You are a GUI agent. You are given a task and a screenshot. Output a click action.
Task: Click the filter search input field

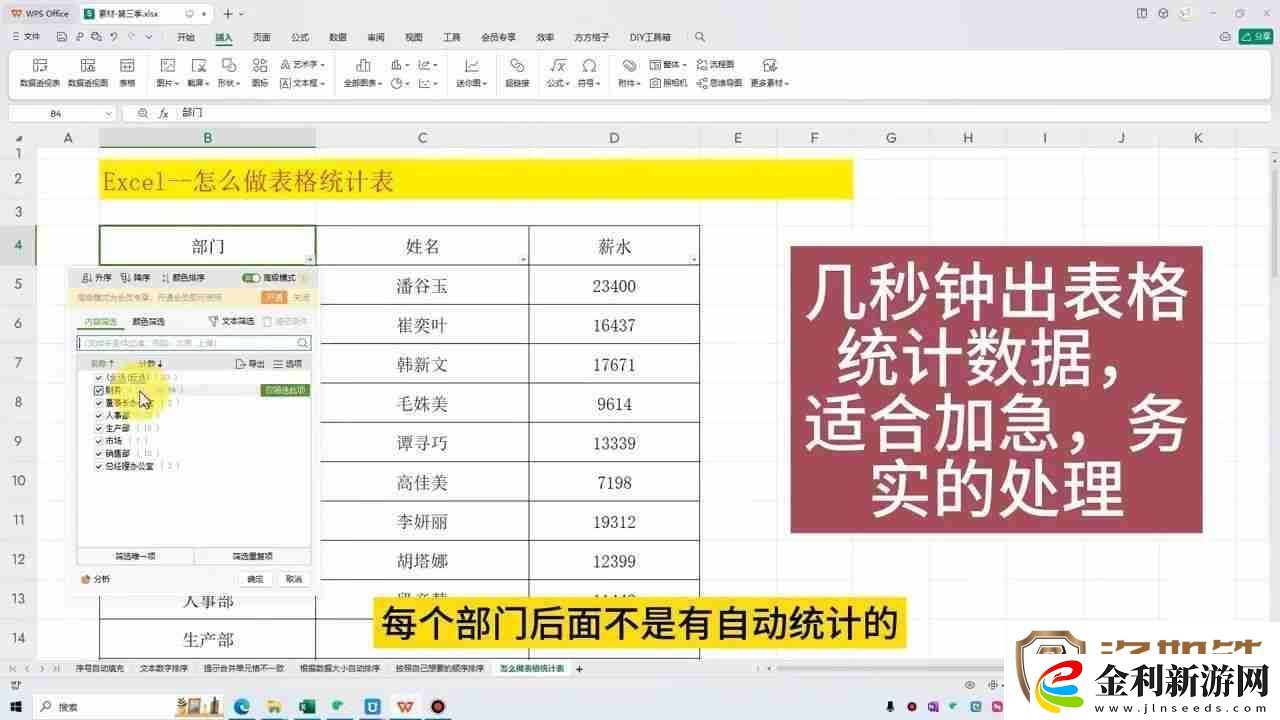[185, 341]
